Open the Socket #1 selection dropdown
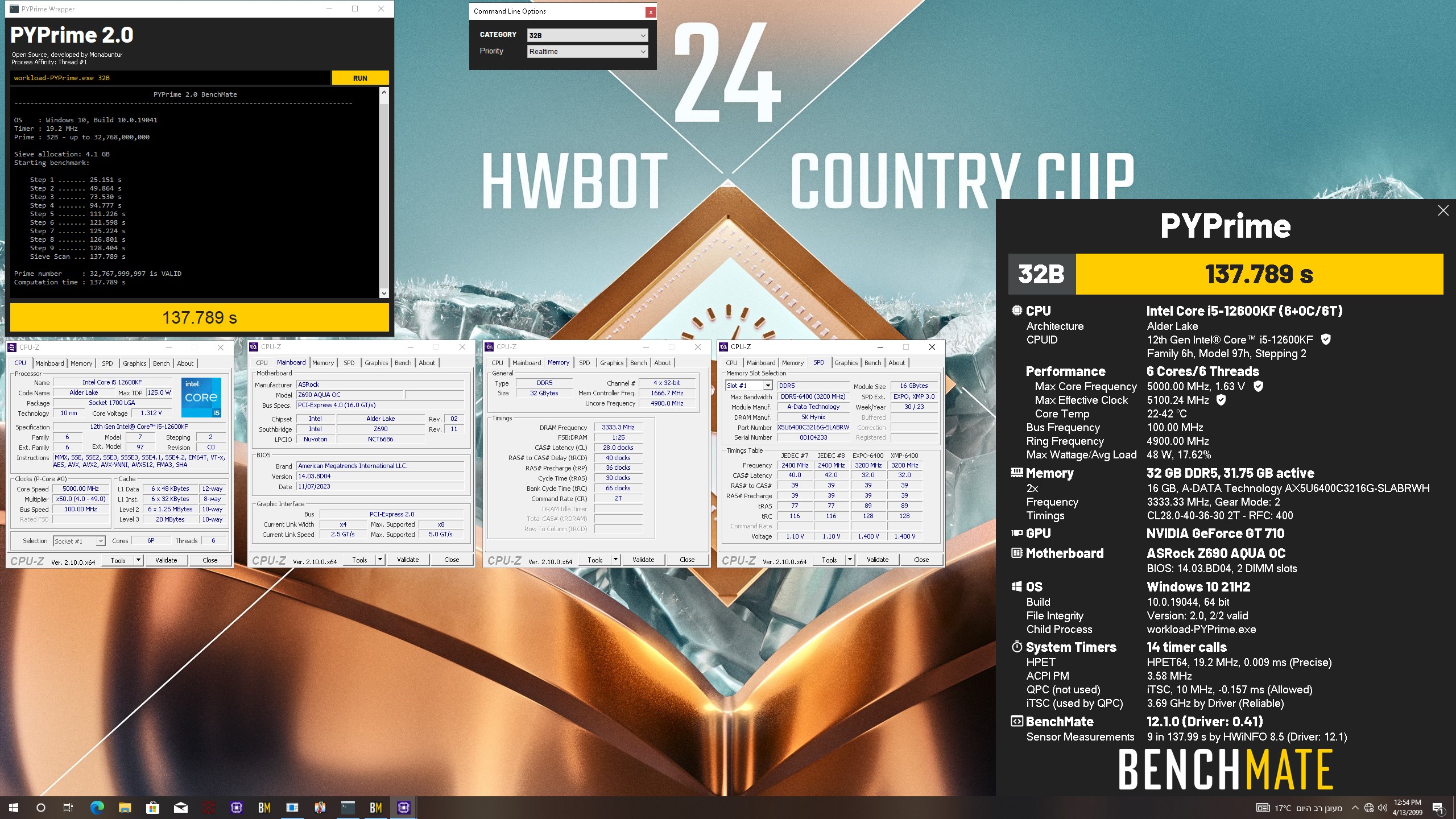 [x=80, y=541]
